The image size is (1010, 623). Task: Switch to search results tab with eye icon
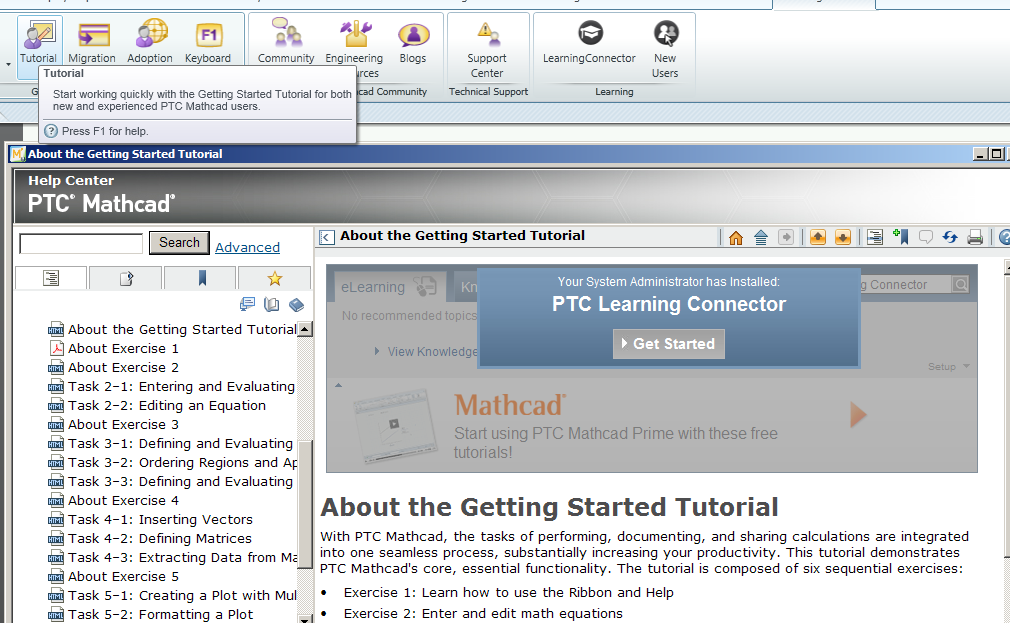[x=126, y=278]
